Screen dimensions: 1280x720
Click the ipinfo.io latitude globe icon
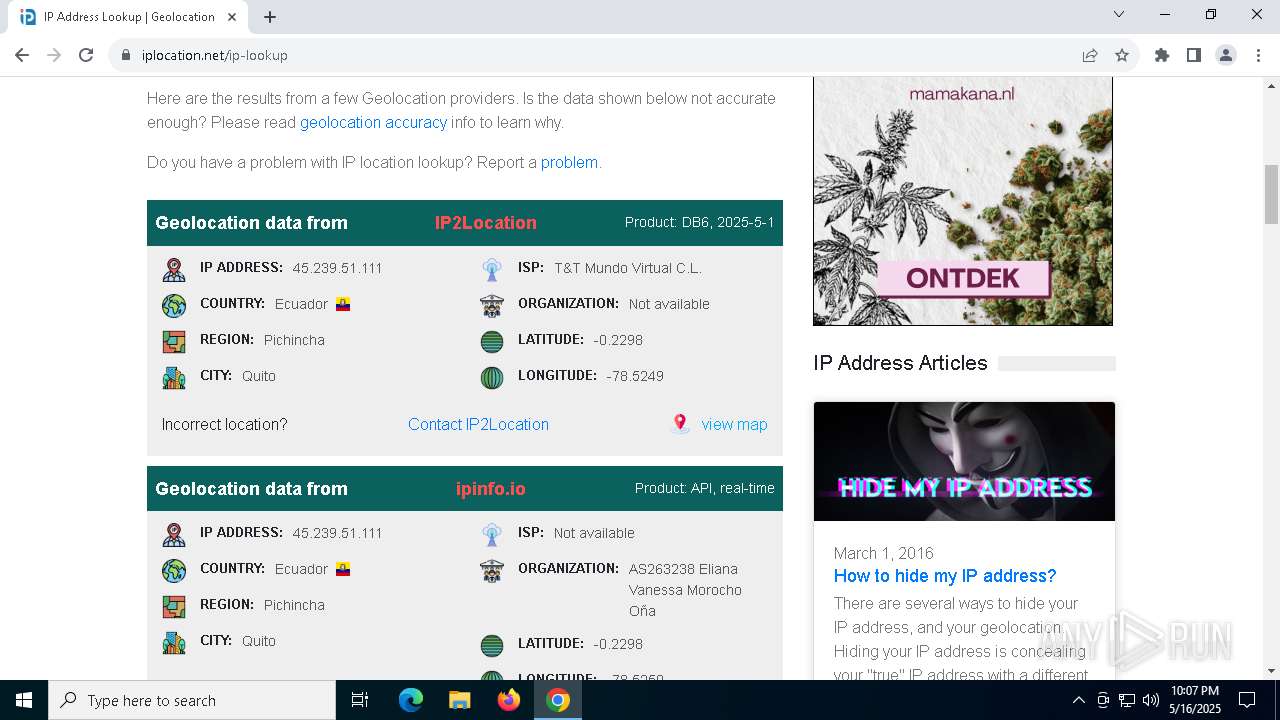tap(492, 645)
